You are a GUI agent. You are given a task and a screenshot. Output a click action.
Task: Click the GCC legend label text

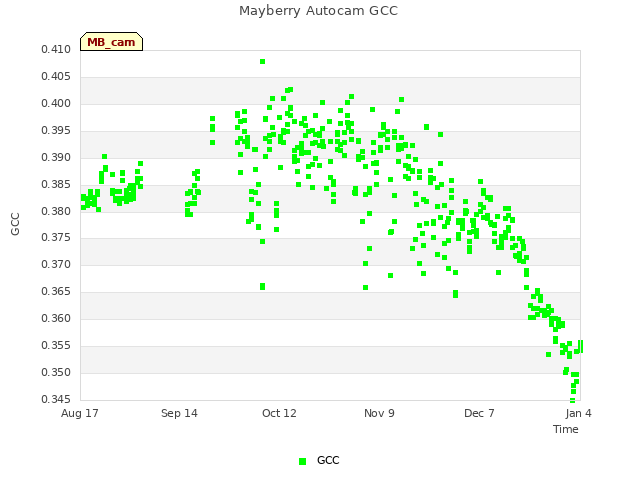pos(328,460)
